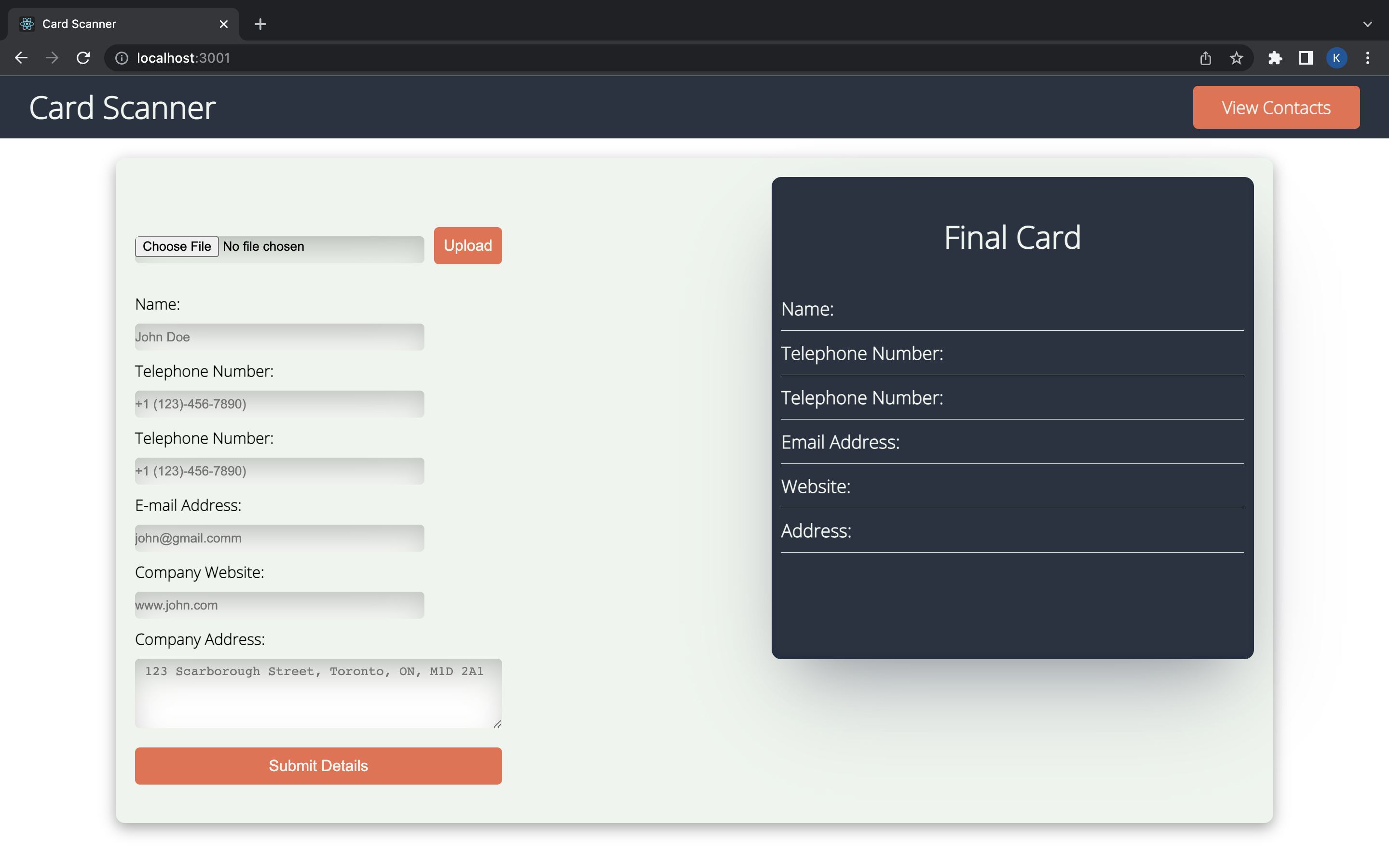Click the blue K profile avatar
Image resolution: width=1389 pixels, height=868 pixels.
tap(1337, 57)
